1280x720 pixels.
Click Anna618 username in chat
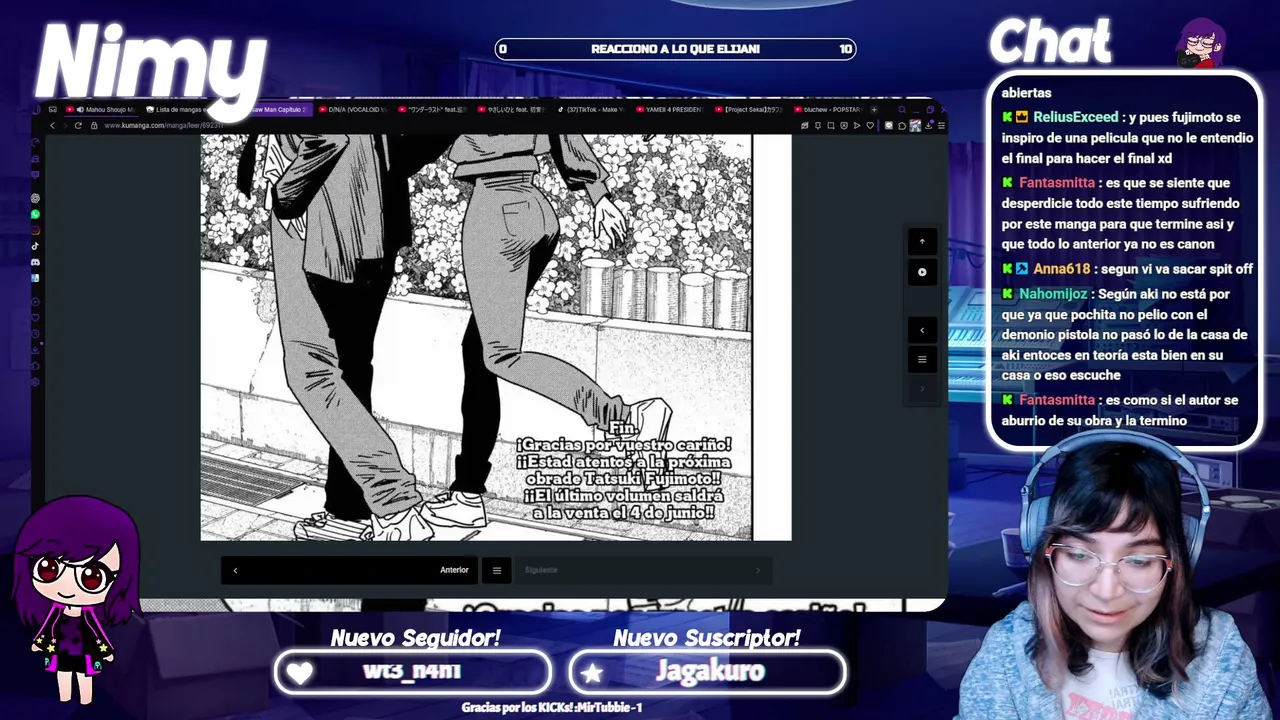tap(1061, 269)
